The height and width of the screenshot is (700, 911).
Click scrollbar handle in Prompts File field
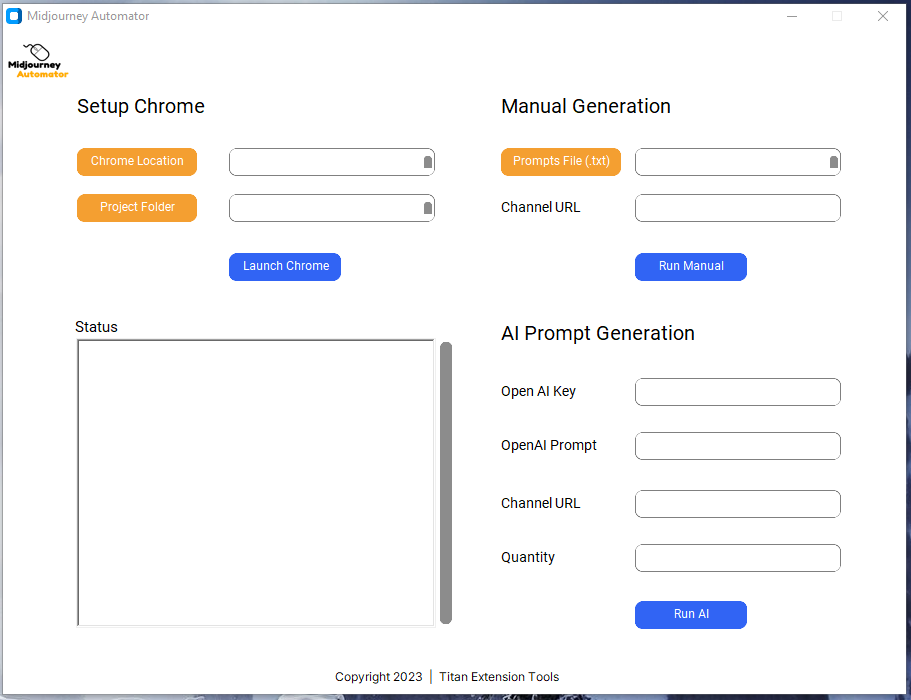[x=834, y=162]
